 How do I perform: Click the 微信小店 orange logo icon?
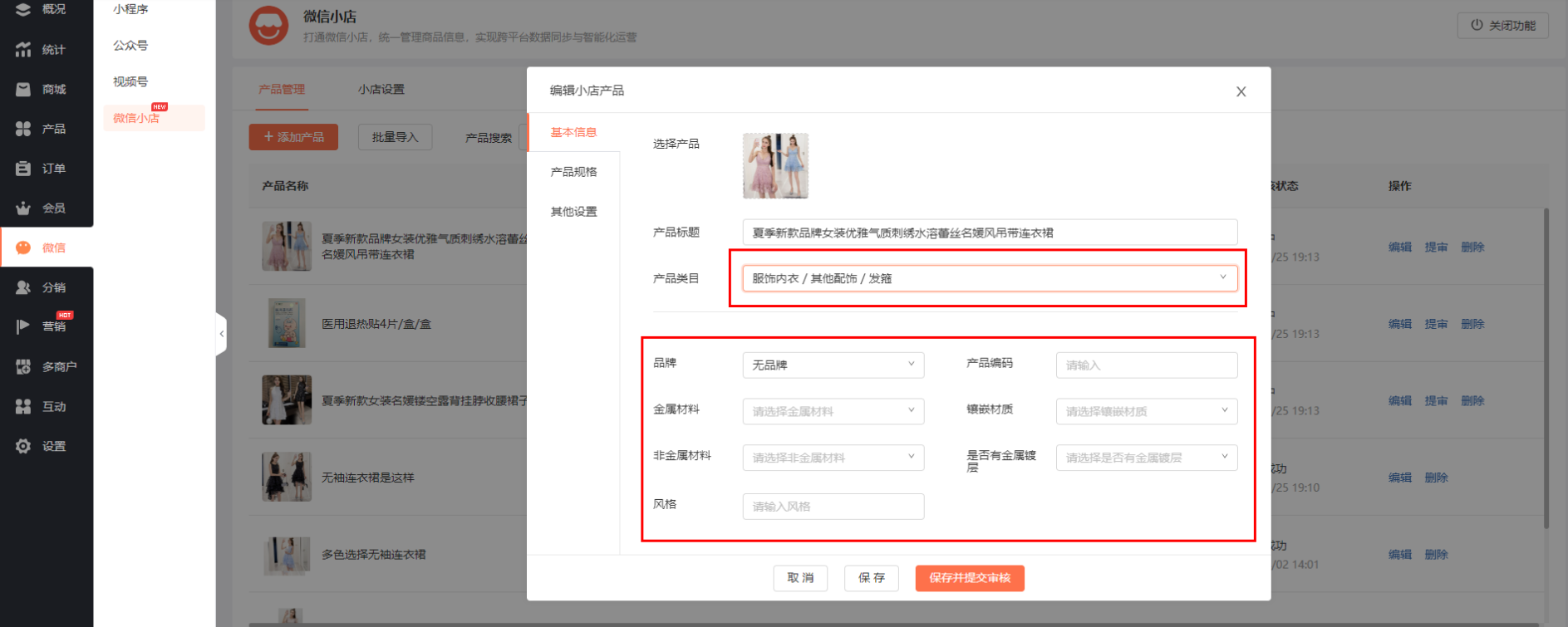[x=268, y=26]
